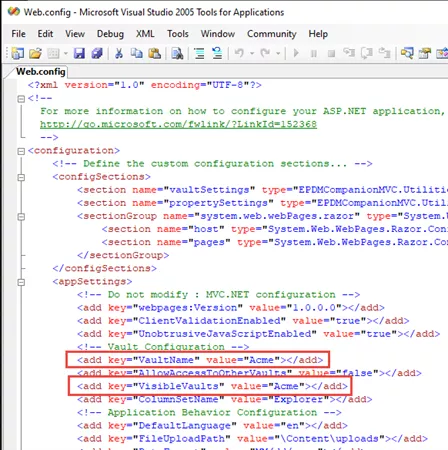This screenshot has width=448, height=450.
Task: Follow the go.microsoft.com fwlink URL
Action: pos(178,124)
